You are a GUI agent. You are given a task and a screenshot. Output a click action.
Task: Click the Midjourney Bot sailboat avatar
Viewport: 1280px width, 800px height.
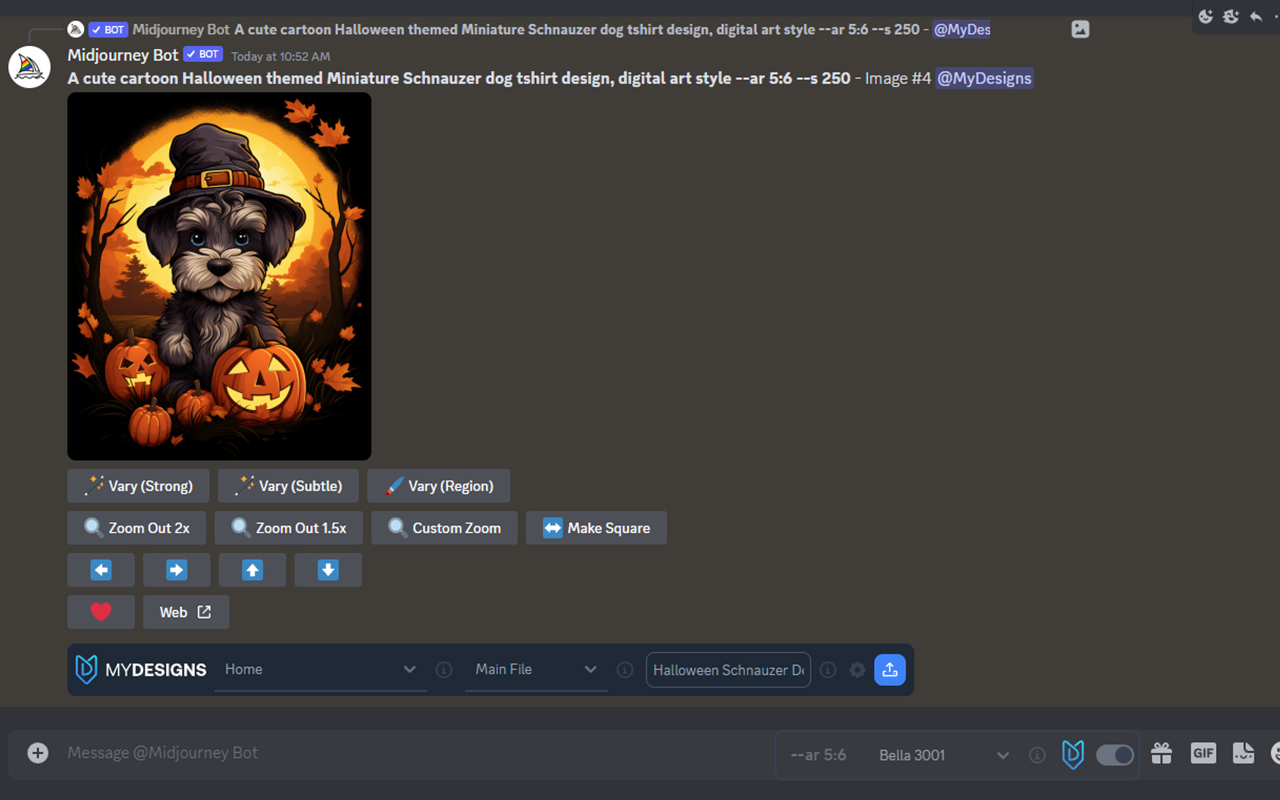point(29,67)
